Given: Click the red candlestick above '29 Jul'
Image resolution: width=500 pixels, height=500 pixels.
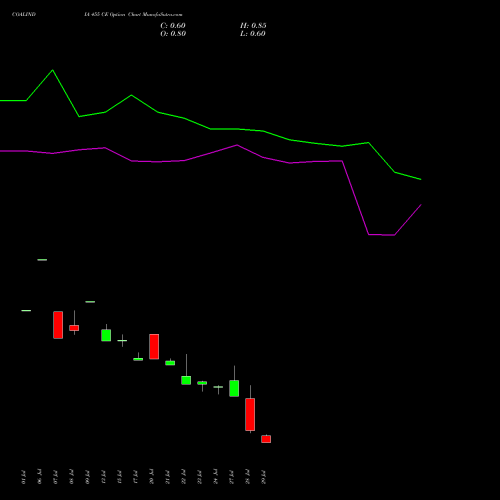Looking at the screenshot, I should pos(266,439).
